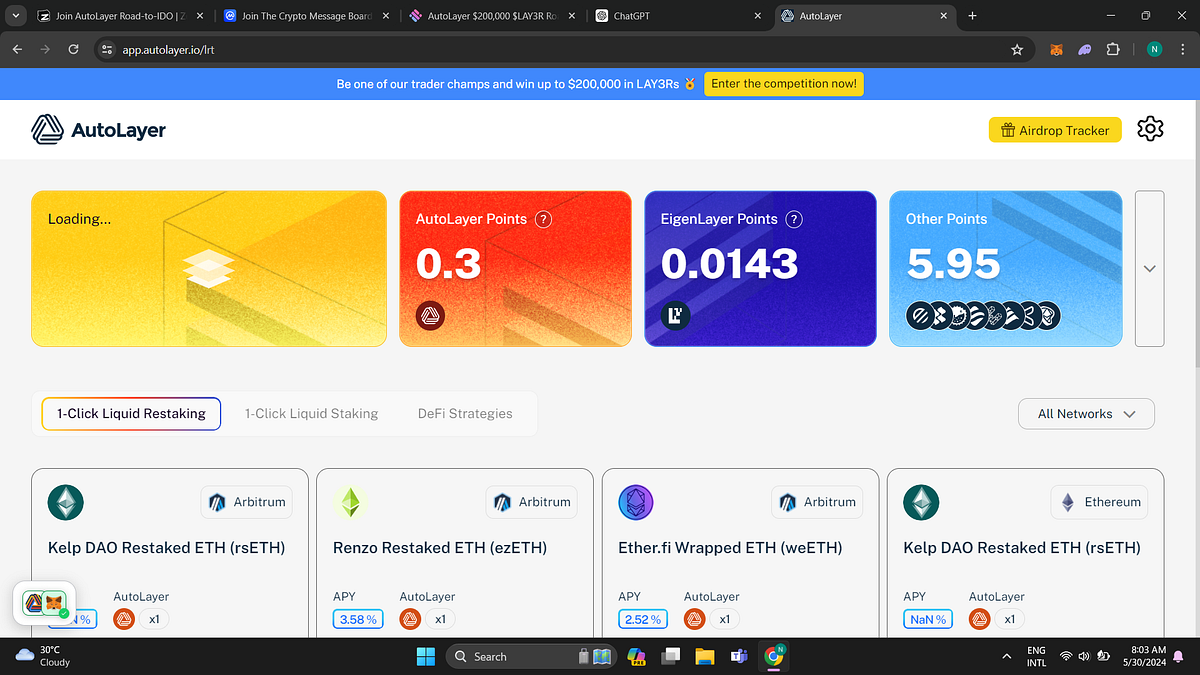Screen dimensions: 1200x675
Task: Click the Renzo ezETH token icon
Action: (351, 502)
